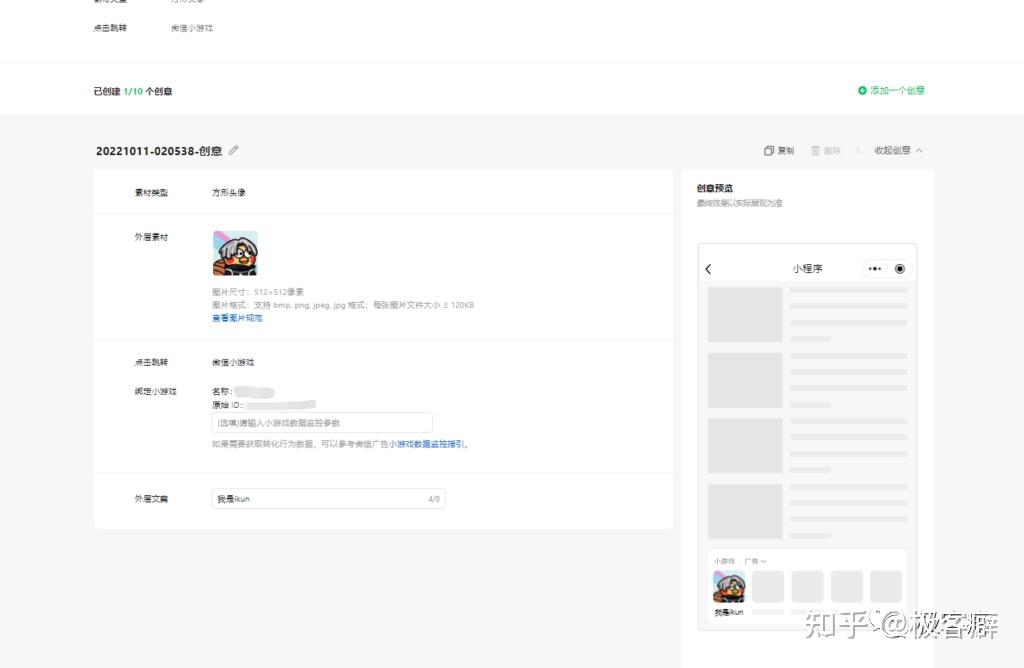
Task: Click the 4/8 character counter
Action: pyautogui.click(x=434, y=499)
